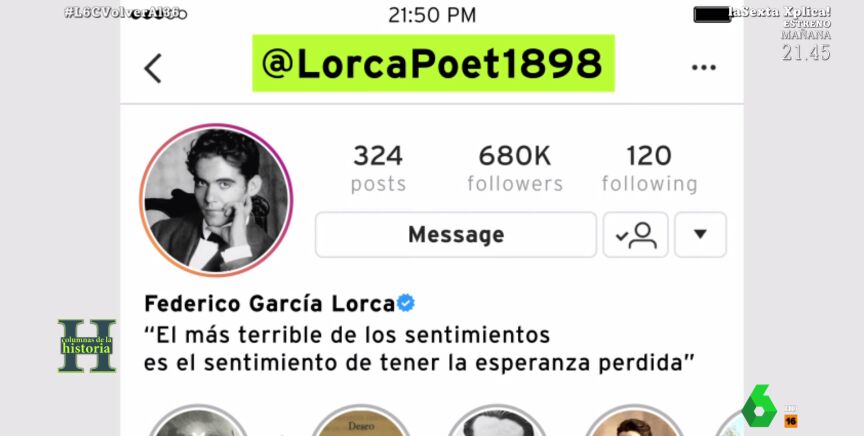Open the 680K followers list
This screenshot has height=436, width=864.
pos(515,169)
